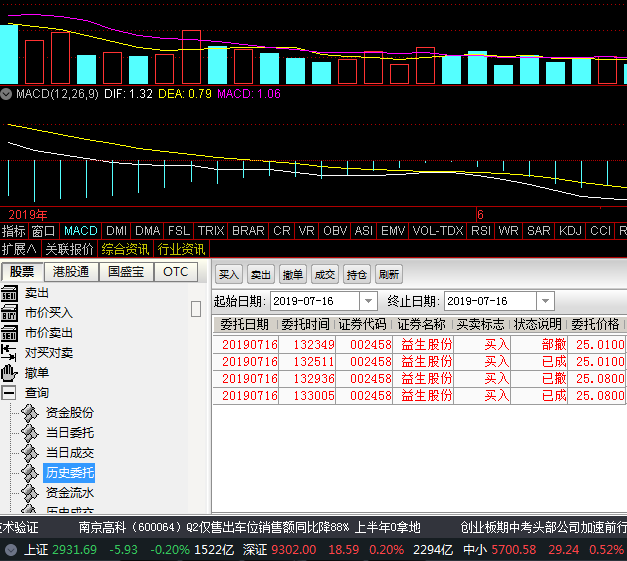
Task: Select the VOL-TDX indicator tab
Action: click(438, 231)
